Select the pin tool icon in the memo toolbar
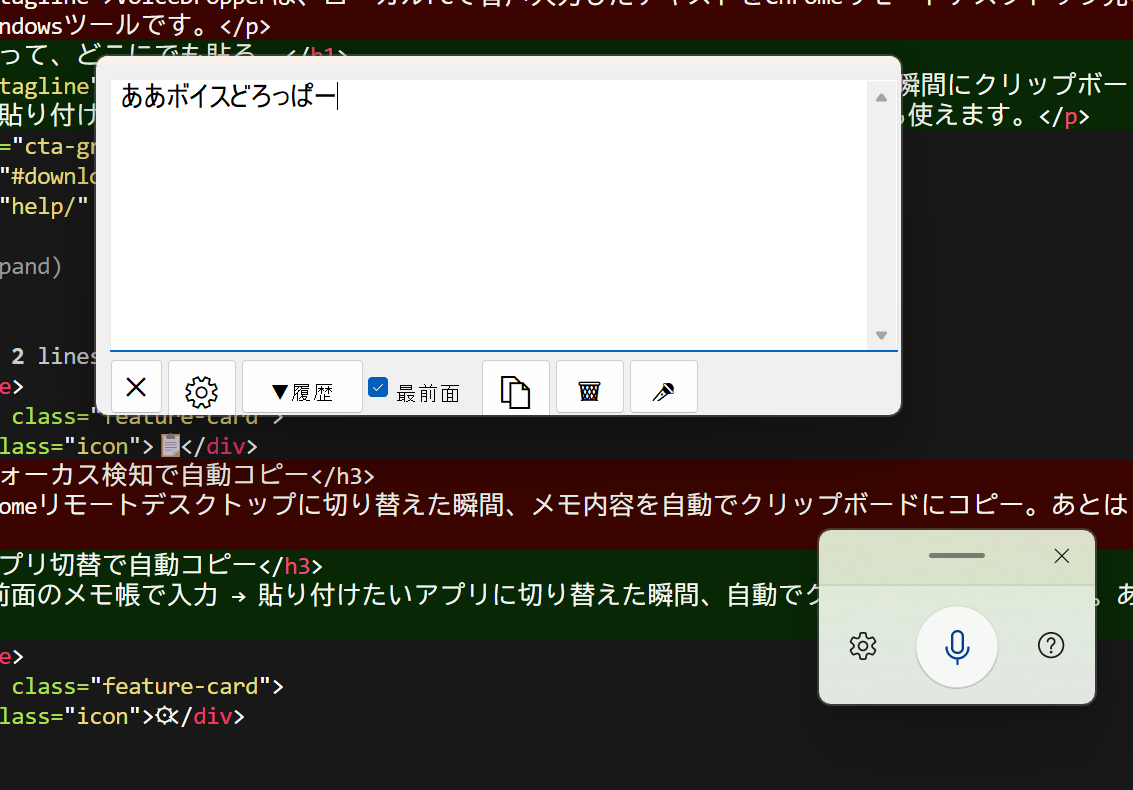 [x=663, y=390]
